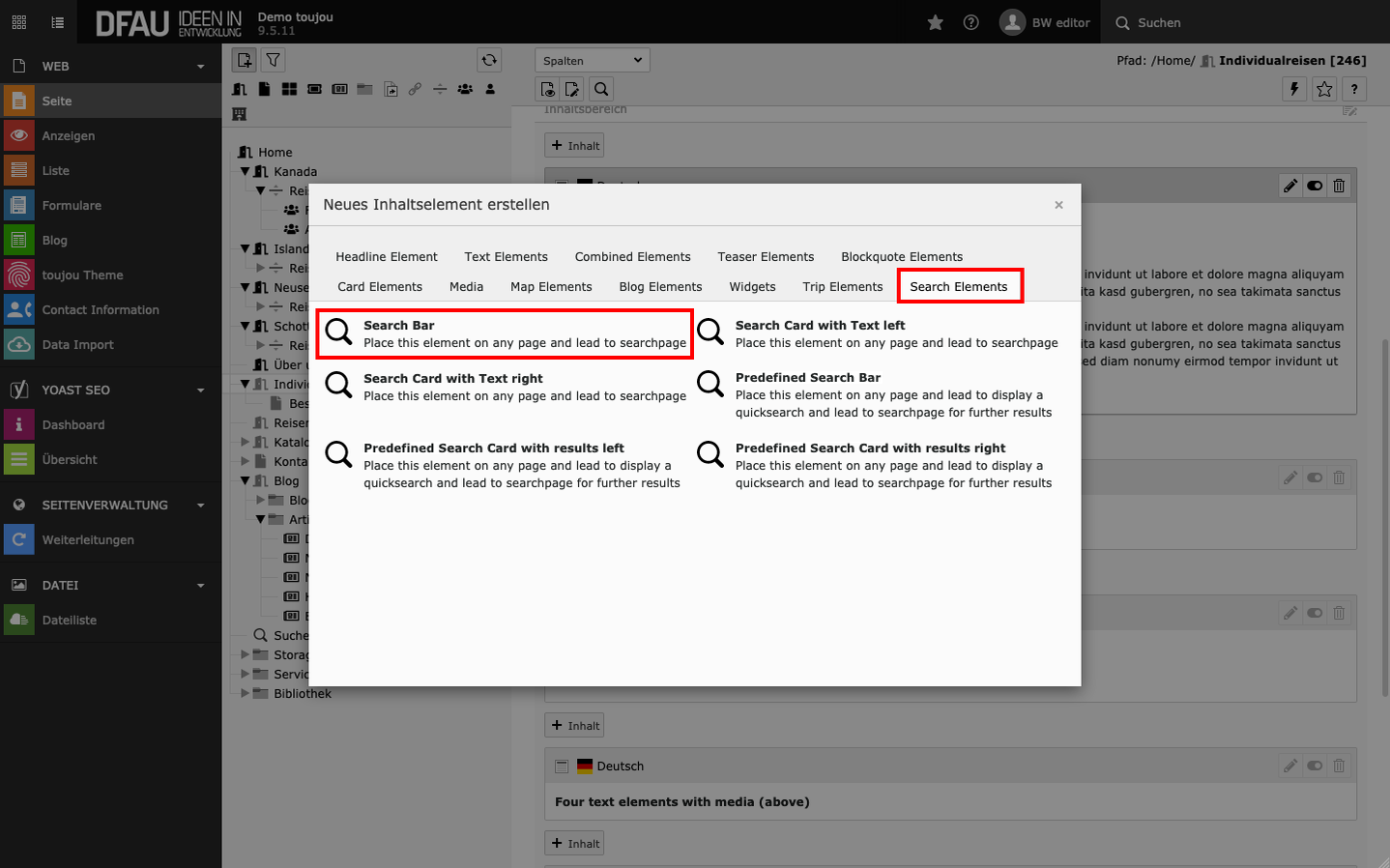Click the Suchen search field
This screenshot has height=868, width=1390.
pos(1159,23)
